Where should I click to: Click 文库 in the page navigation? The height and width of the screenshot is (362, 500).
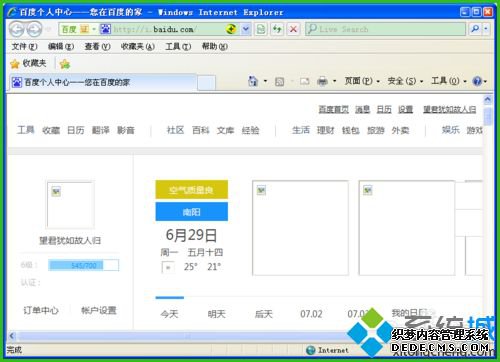click(x=225, y=130)
